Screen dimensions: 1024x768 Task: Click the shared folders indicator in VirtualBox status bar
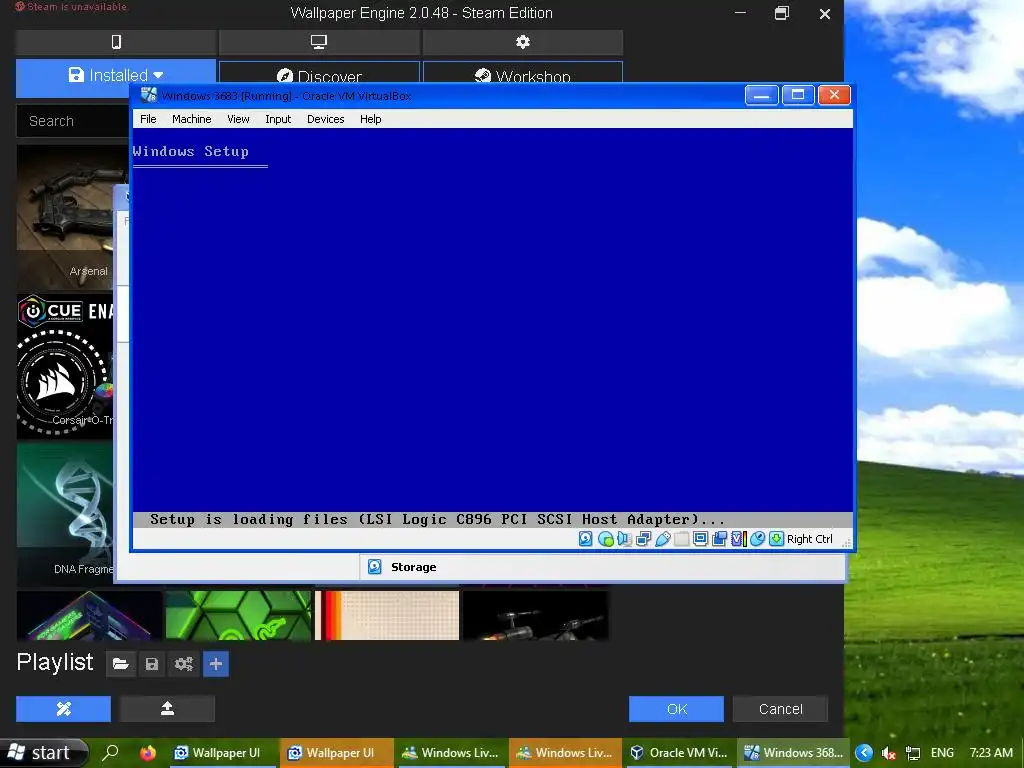[681, 539]
